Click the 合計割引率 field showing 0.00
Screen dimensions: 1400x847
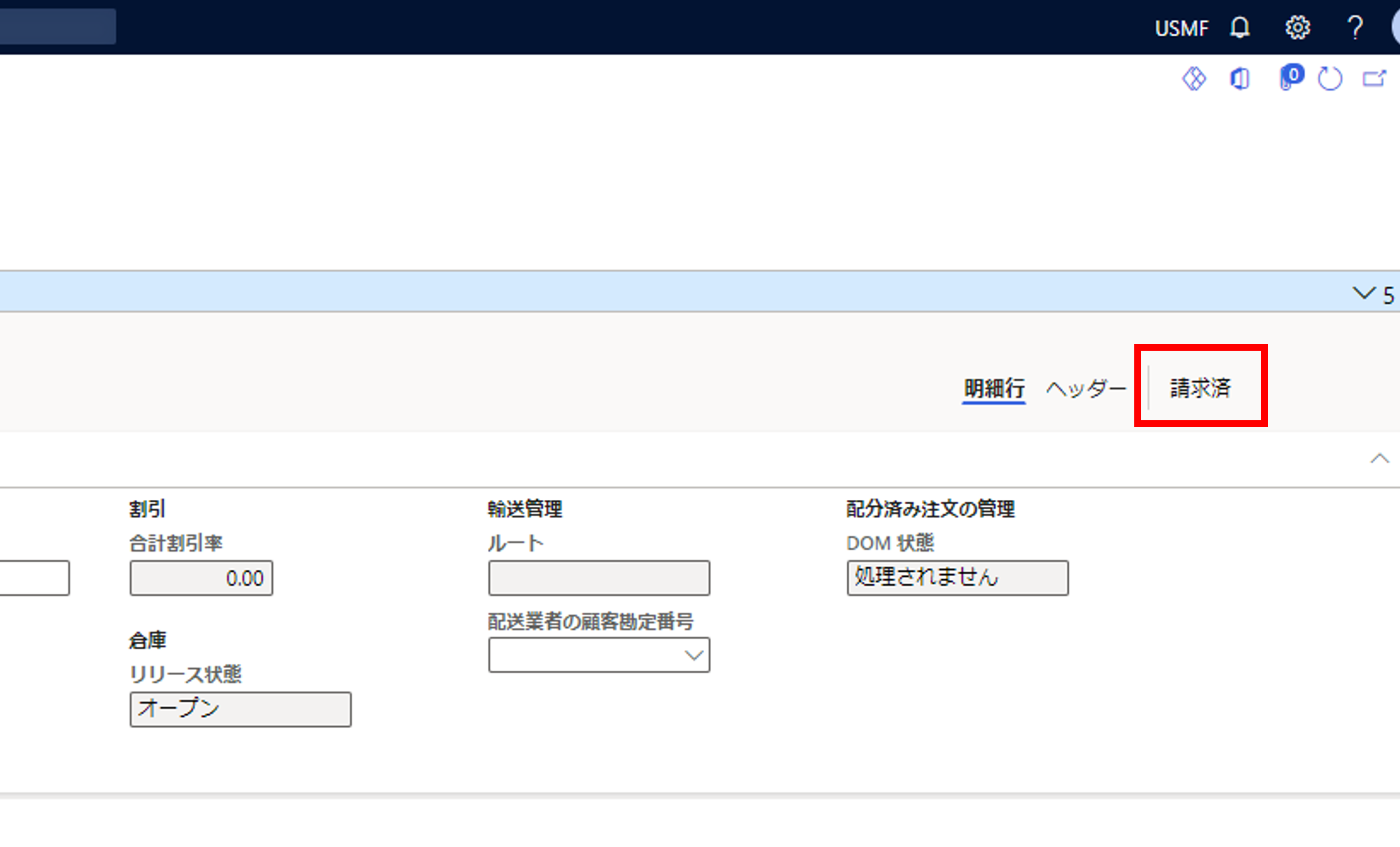(201, 578)
